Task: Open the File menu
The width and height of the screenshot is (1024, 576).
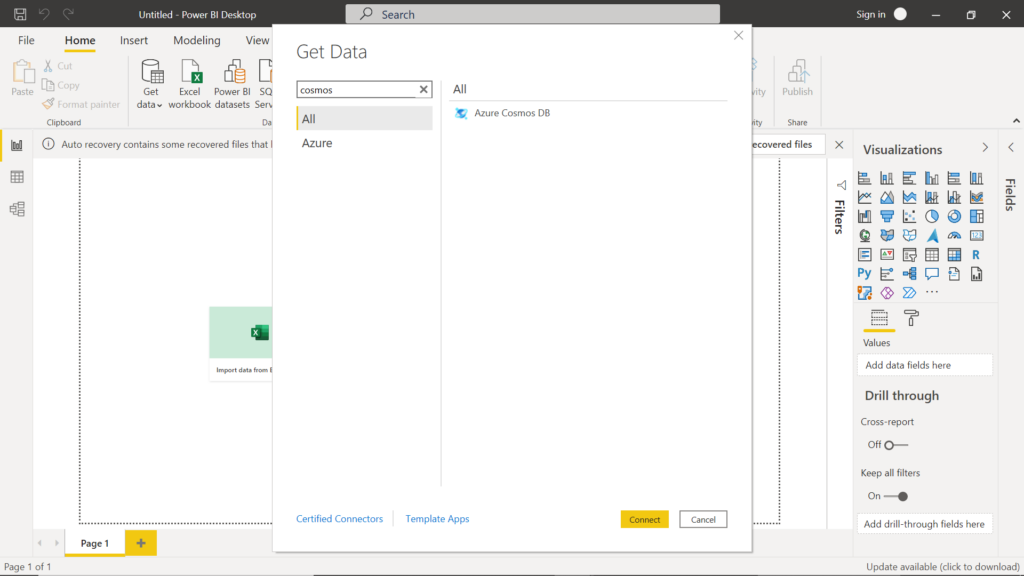Action: (x=25, y=41)
